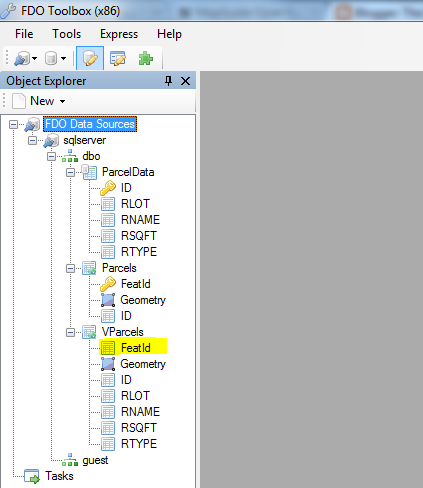The width and height of the screenshot is (423, 488).
Task: Click the ParcelData table icon
Action: [x=89, y=172]
